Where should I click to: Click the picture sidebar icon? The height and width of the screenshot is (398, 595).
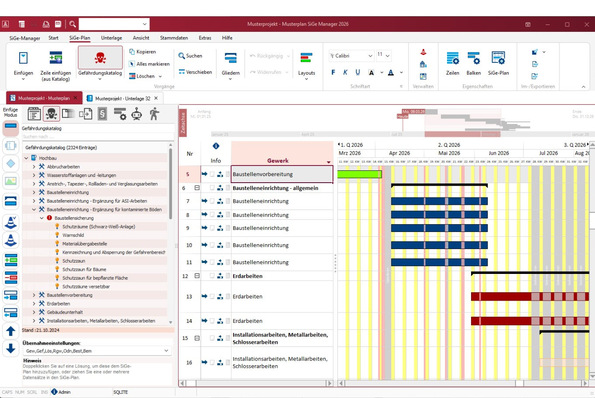pyautogui.click(x=11, y=181)
